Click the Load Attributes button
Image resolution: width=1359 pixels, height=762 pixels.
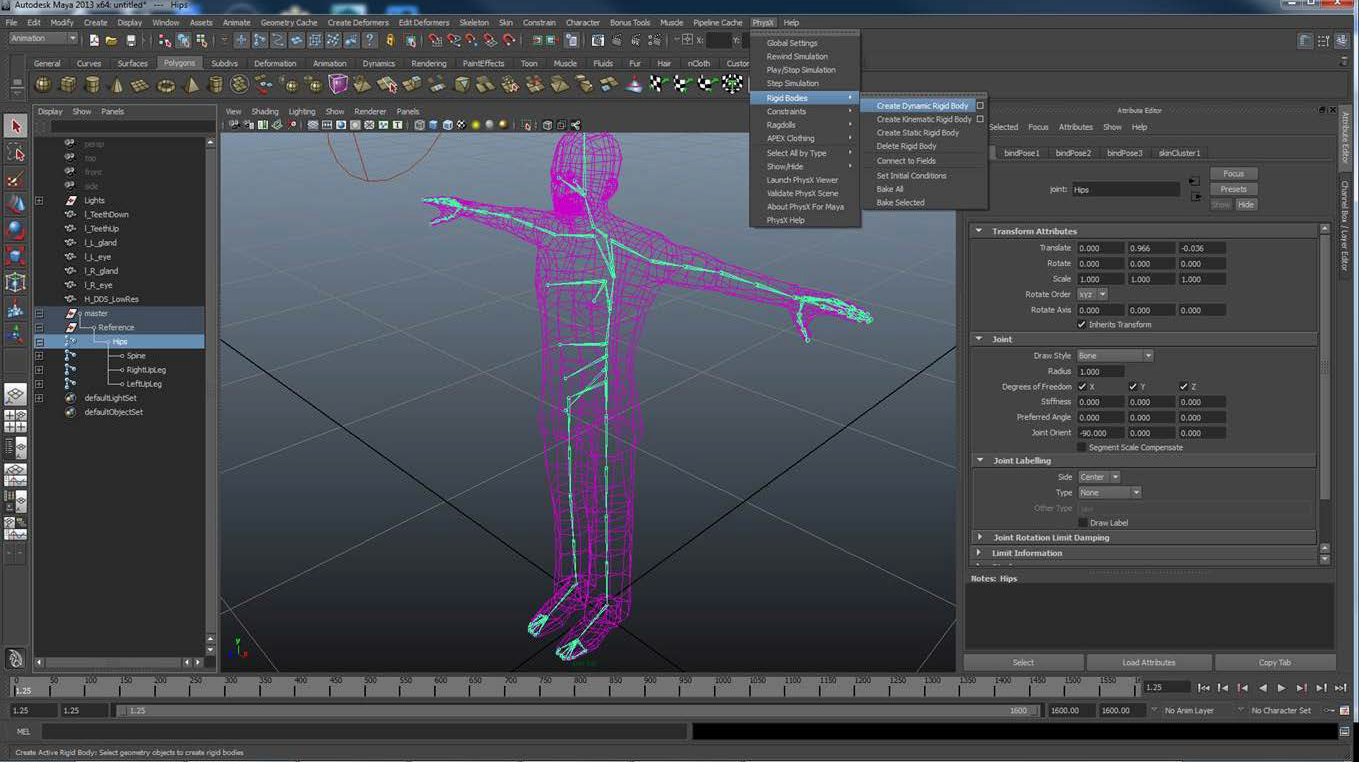tap(1148, 662)
